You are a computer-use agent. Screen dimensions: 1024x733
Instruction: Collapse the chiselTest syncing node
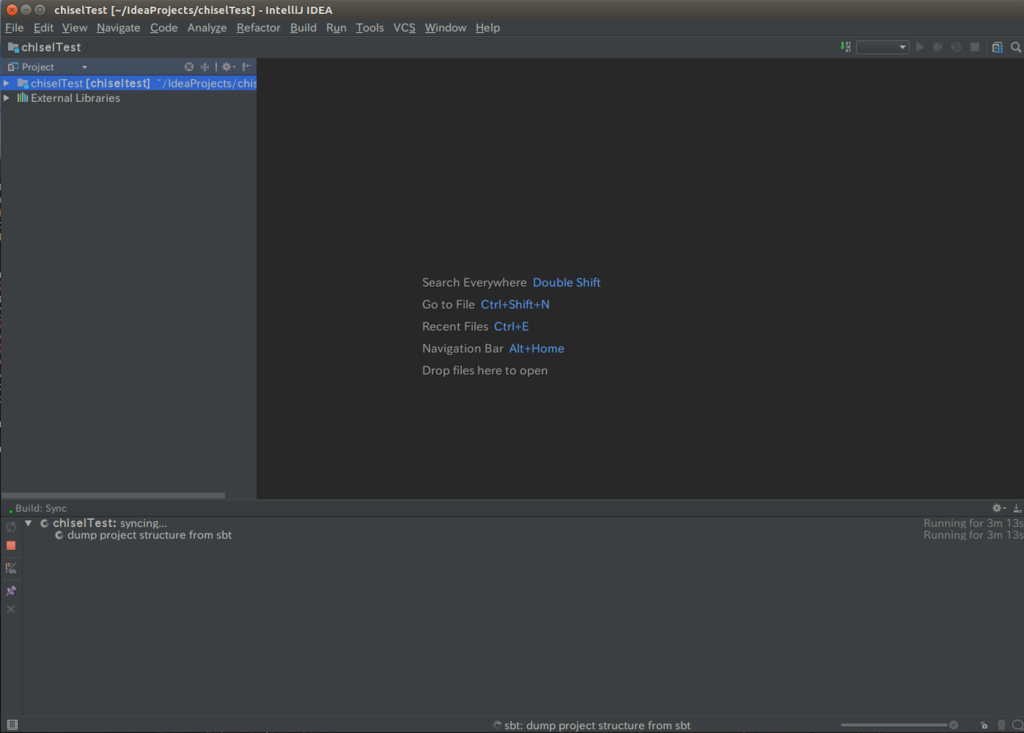pyautogui.click(x=28, y=523)
